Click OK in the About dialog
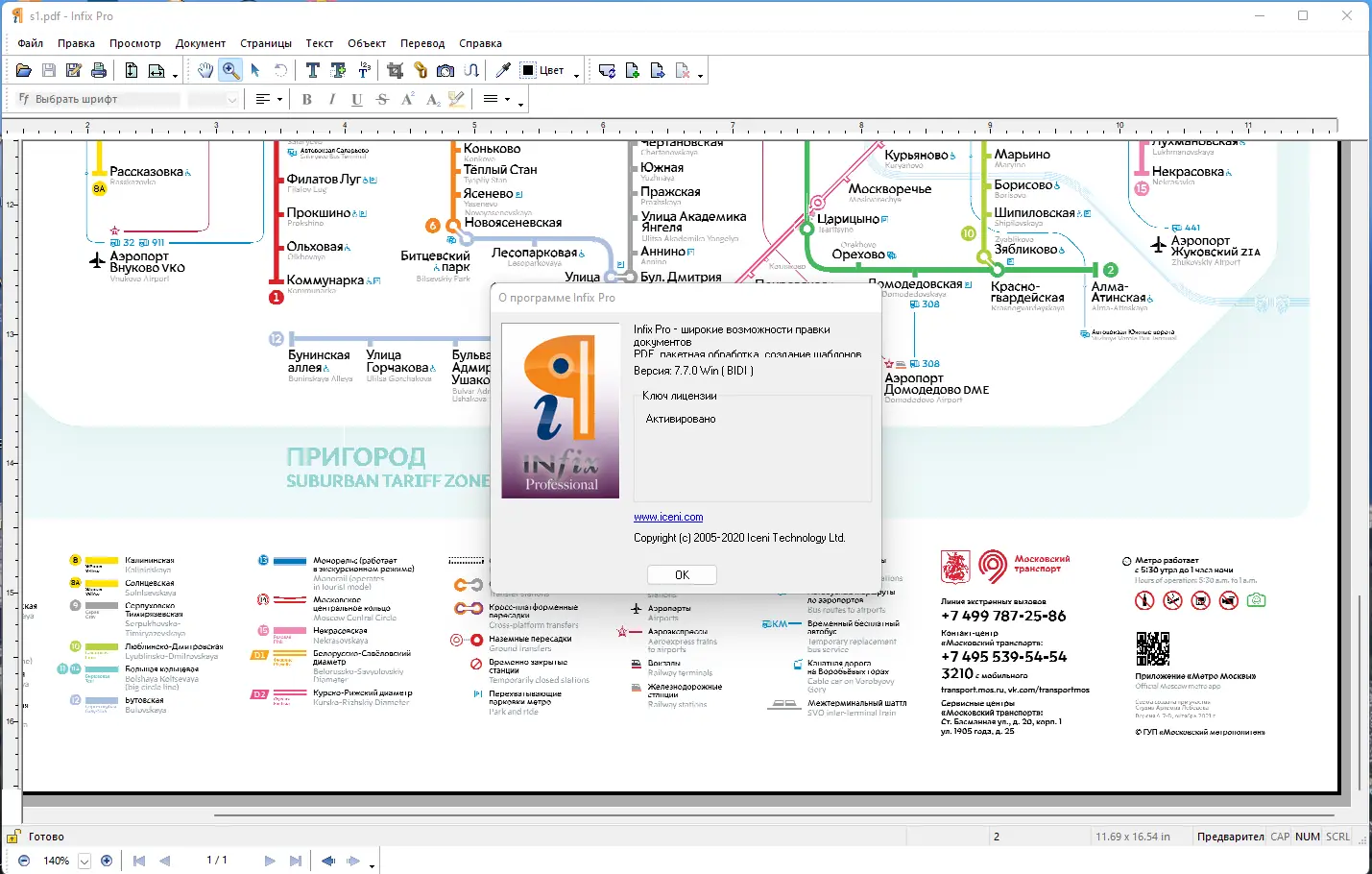 (682, 574)
